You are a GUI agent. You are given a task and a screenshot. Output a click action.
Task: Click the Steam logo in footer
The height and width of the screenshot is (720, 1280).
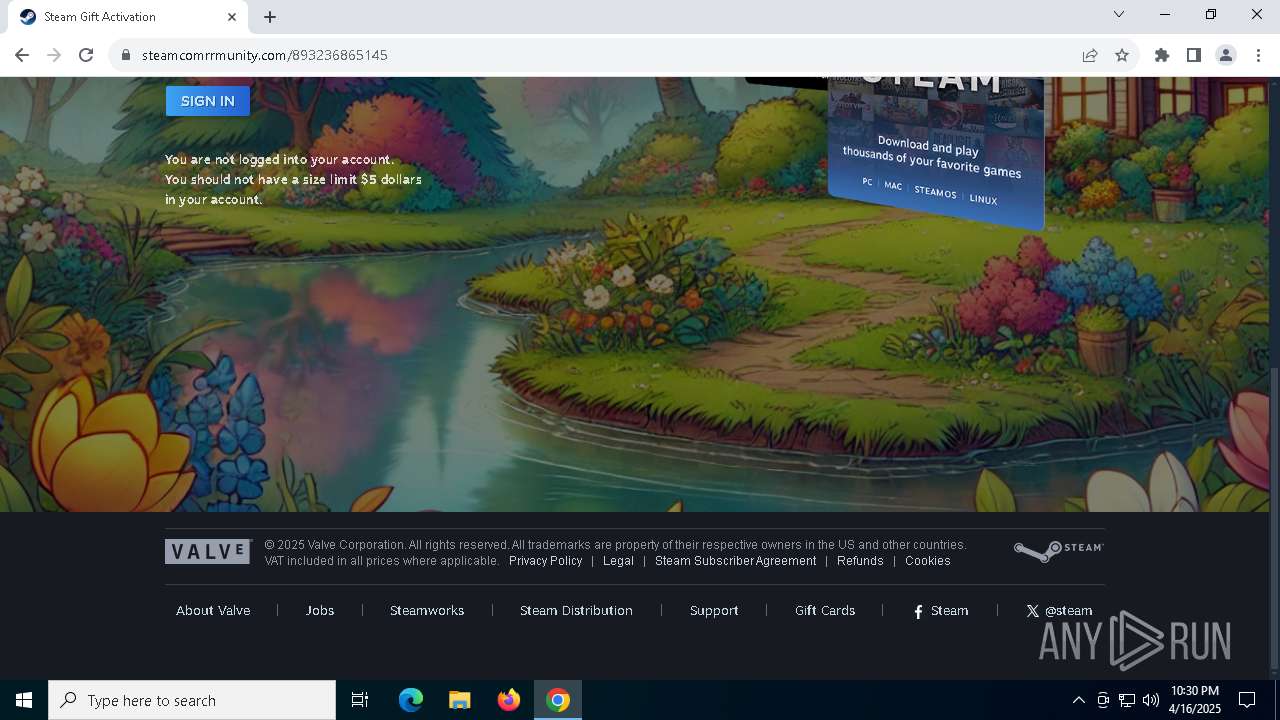[x=1058, y=550]
